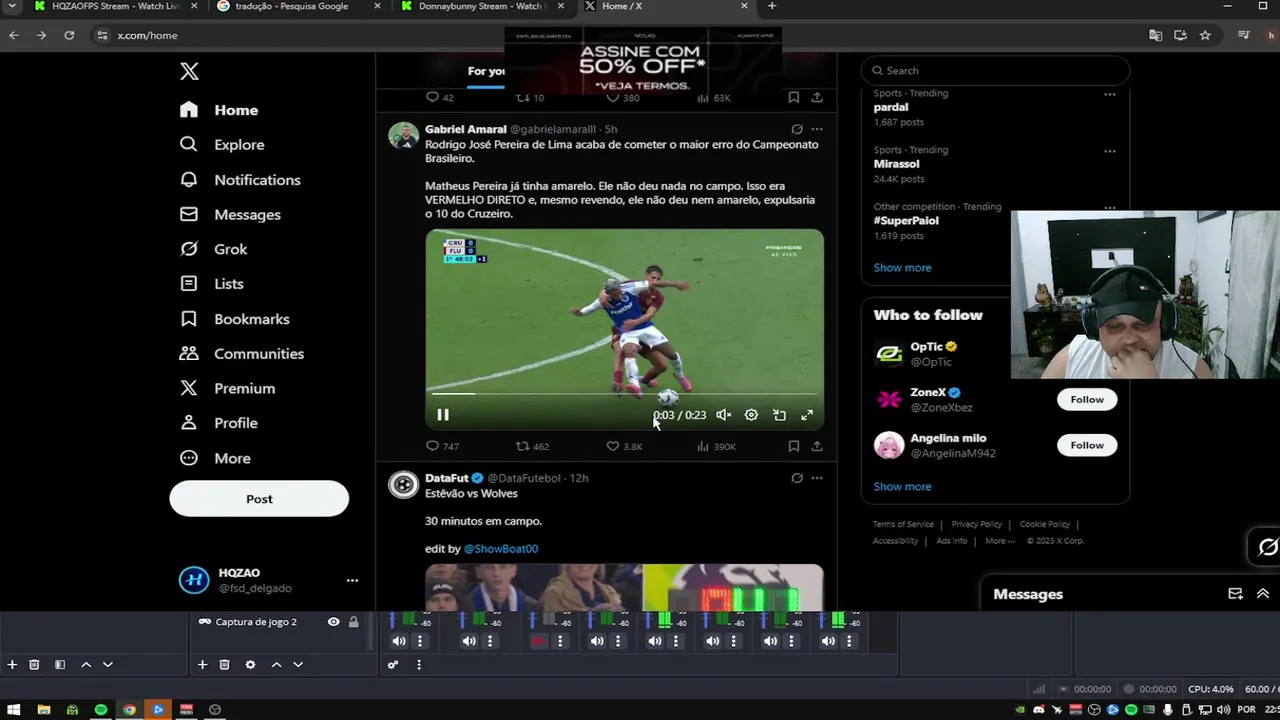The width and height of the screenshot is (1280, 720).
Task: Add a new OBS source
Action: pos(202,665)
